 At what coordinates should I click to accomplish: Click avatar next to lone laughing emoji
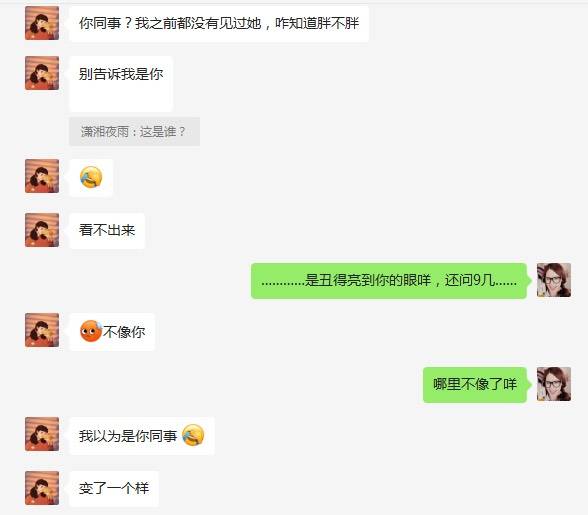(x=42, y=176)
